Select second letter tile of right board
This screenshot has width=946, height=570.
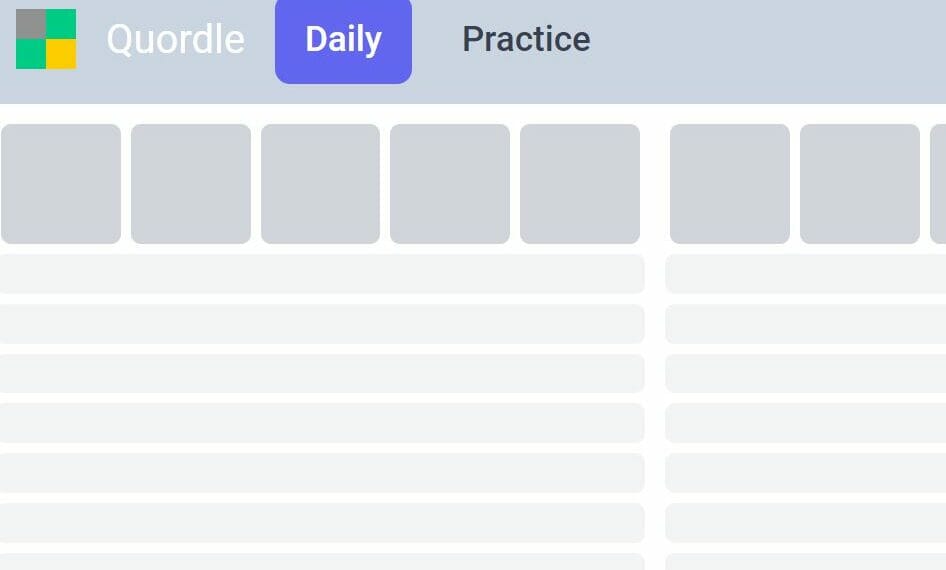860,184
